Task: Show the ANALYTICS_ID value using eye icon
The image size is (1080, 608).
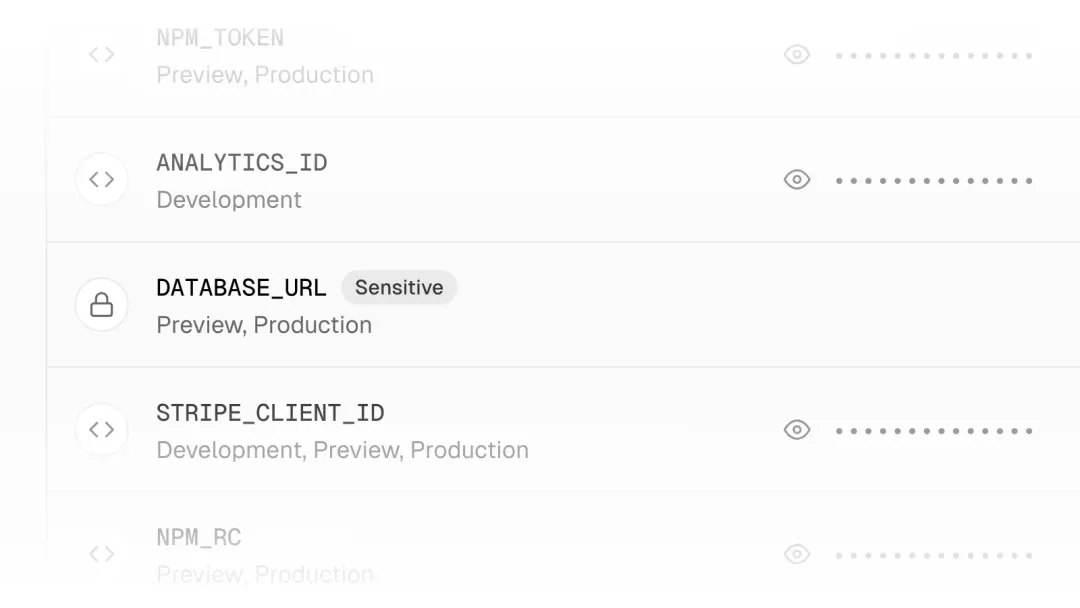Action: pyautogui.click(x=797, y=180)
